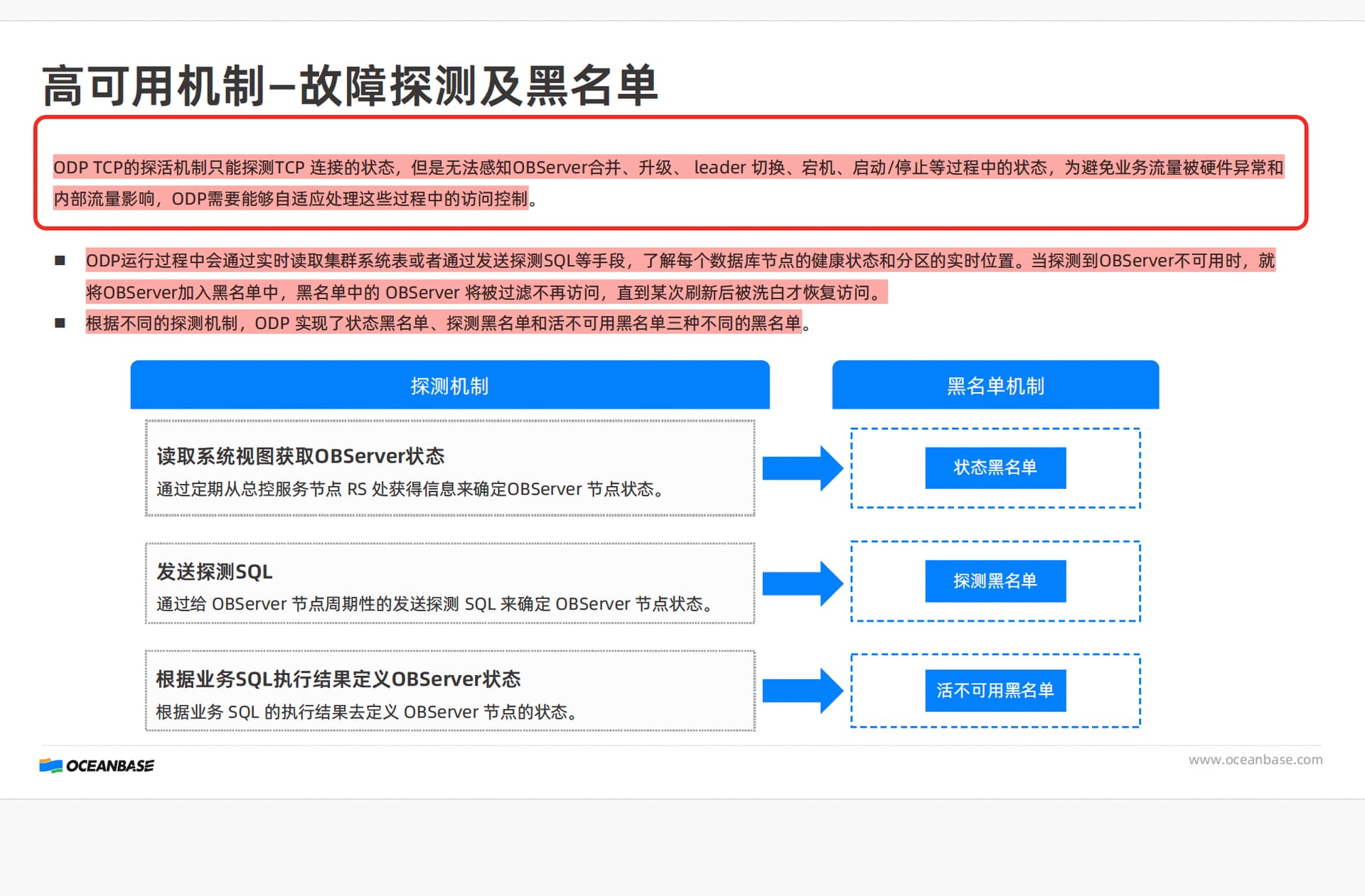This screenshot has height=896, width=1365.
Task: Click the second black square bullet marker
Action: pyautogui.click(x=60, y=323)
